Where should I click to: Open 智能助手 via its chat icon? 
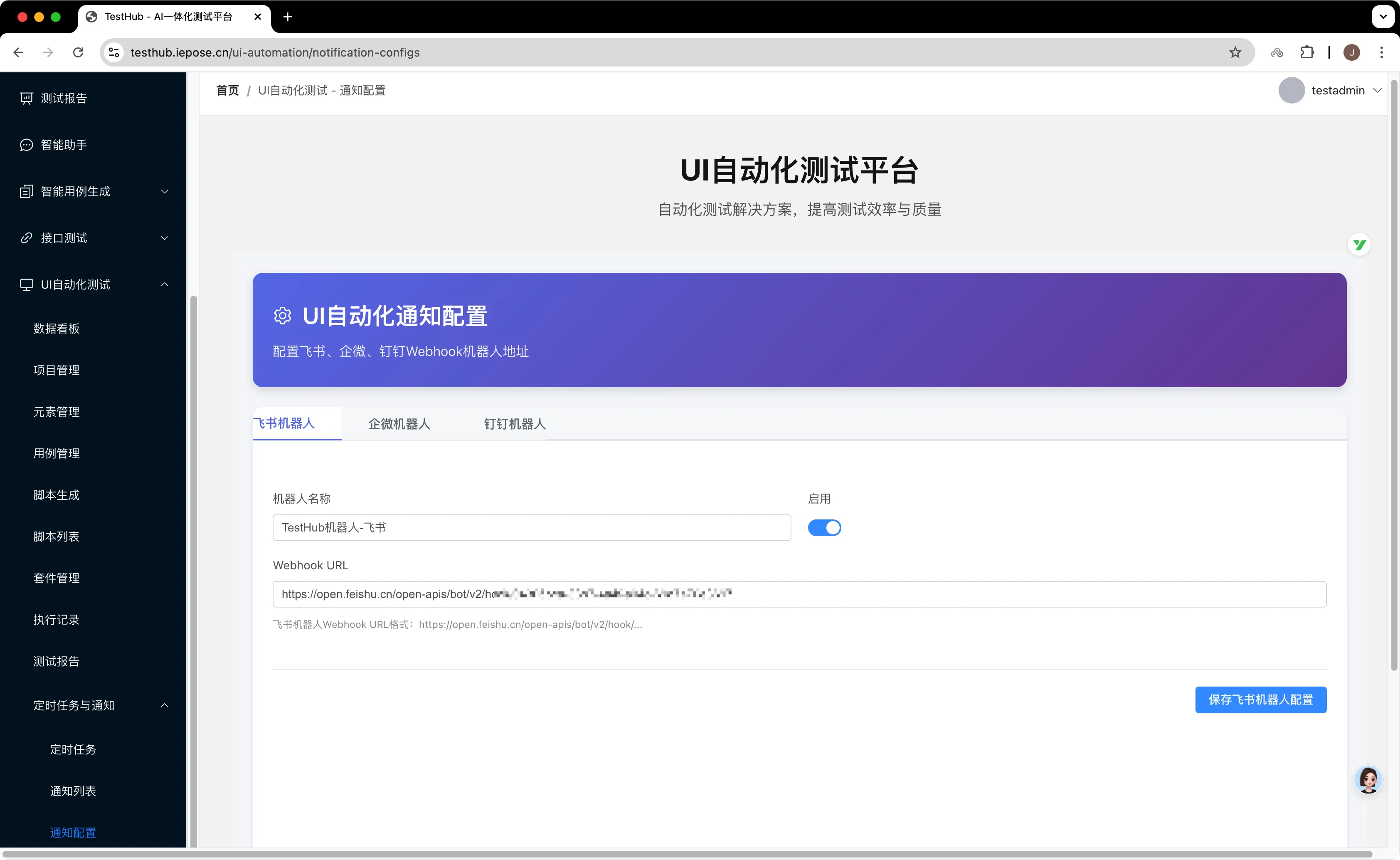tap(26, 145)
